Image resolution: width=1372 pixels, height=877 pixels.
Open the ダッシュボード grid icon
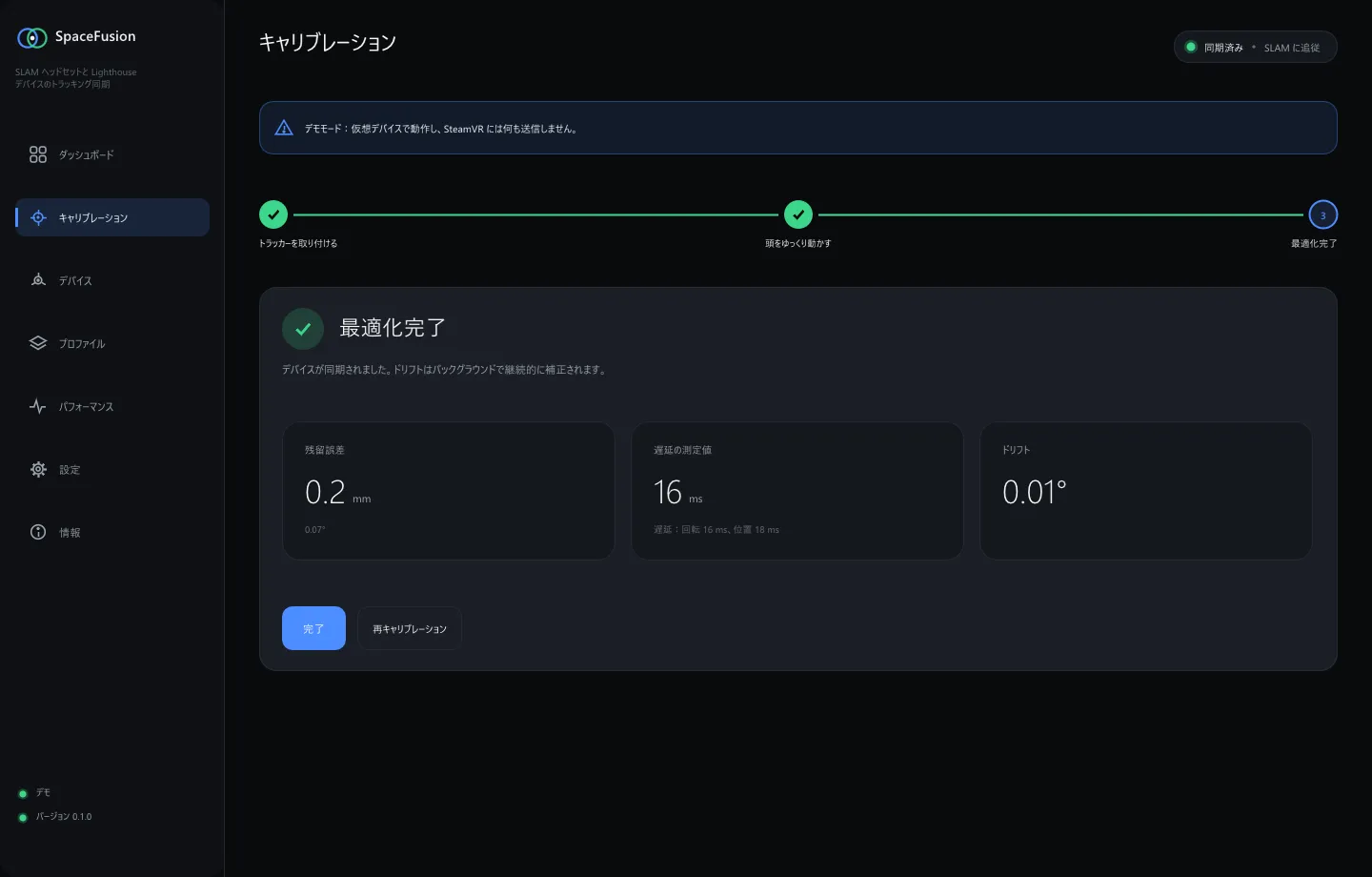pyautogui.click(x=38, y=154)
